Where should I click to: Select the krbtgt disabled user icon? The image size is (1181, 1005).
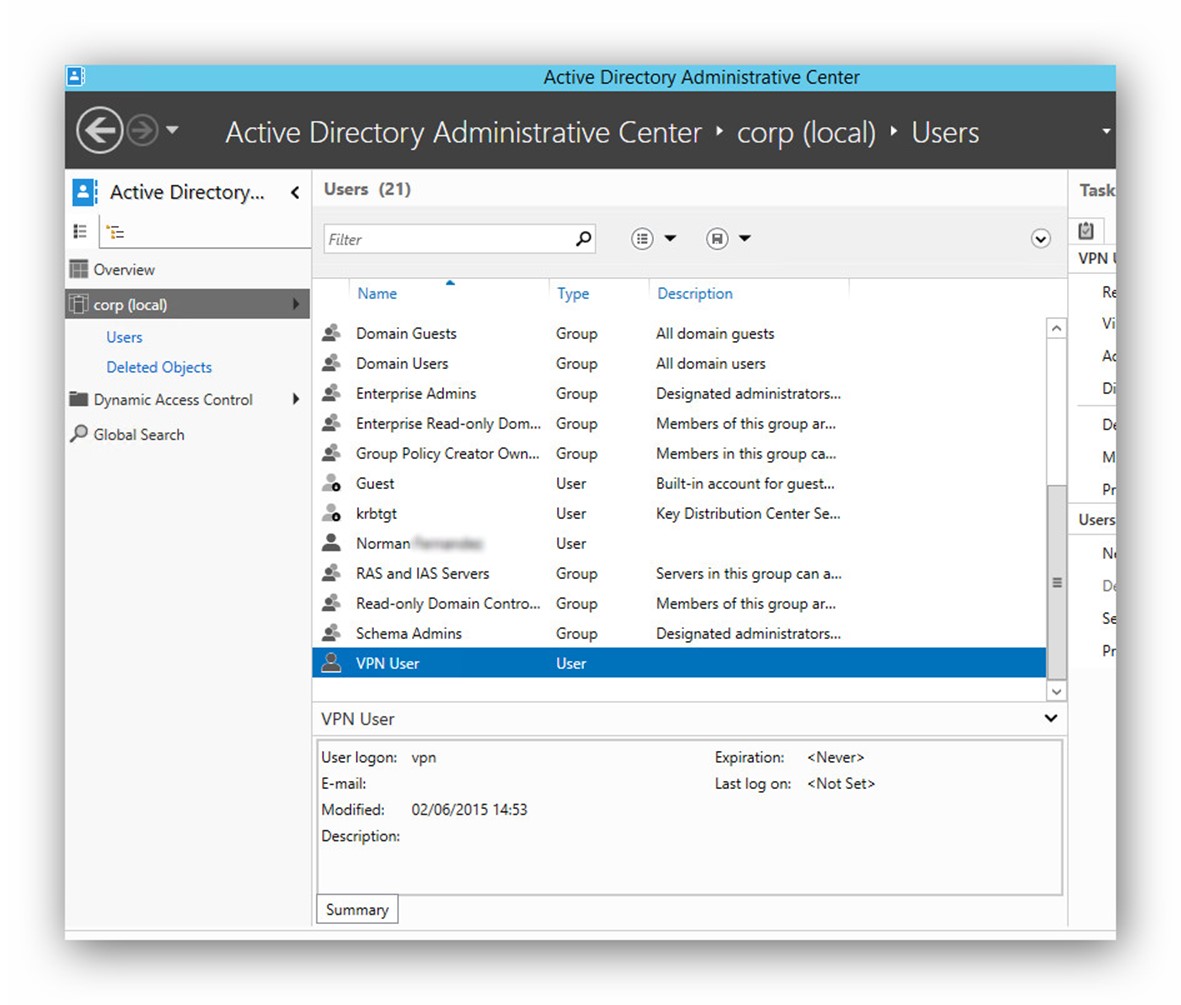[331, 513]
